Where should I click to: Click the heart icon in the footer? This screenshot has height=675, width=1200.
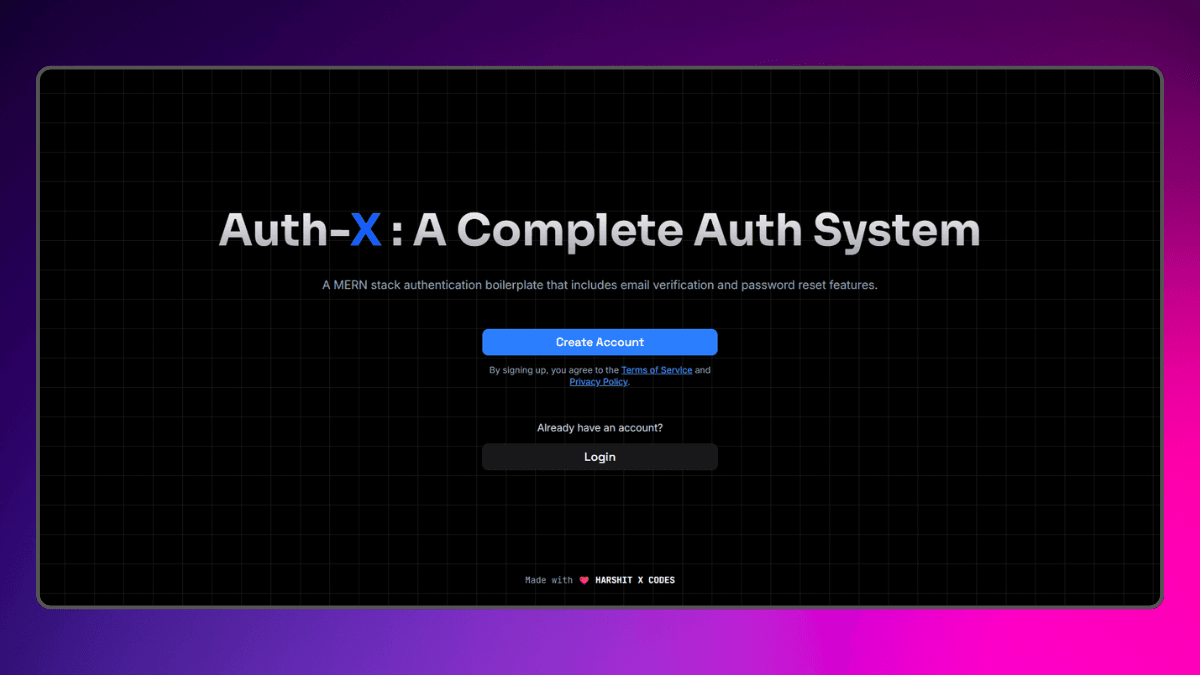[x=583, y=579]
